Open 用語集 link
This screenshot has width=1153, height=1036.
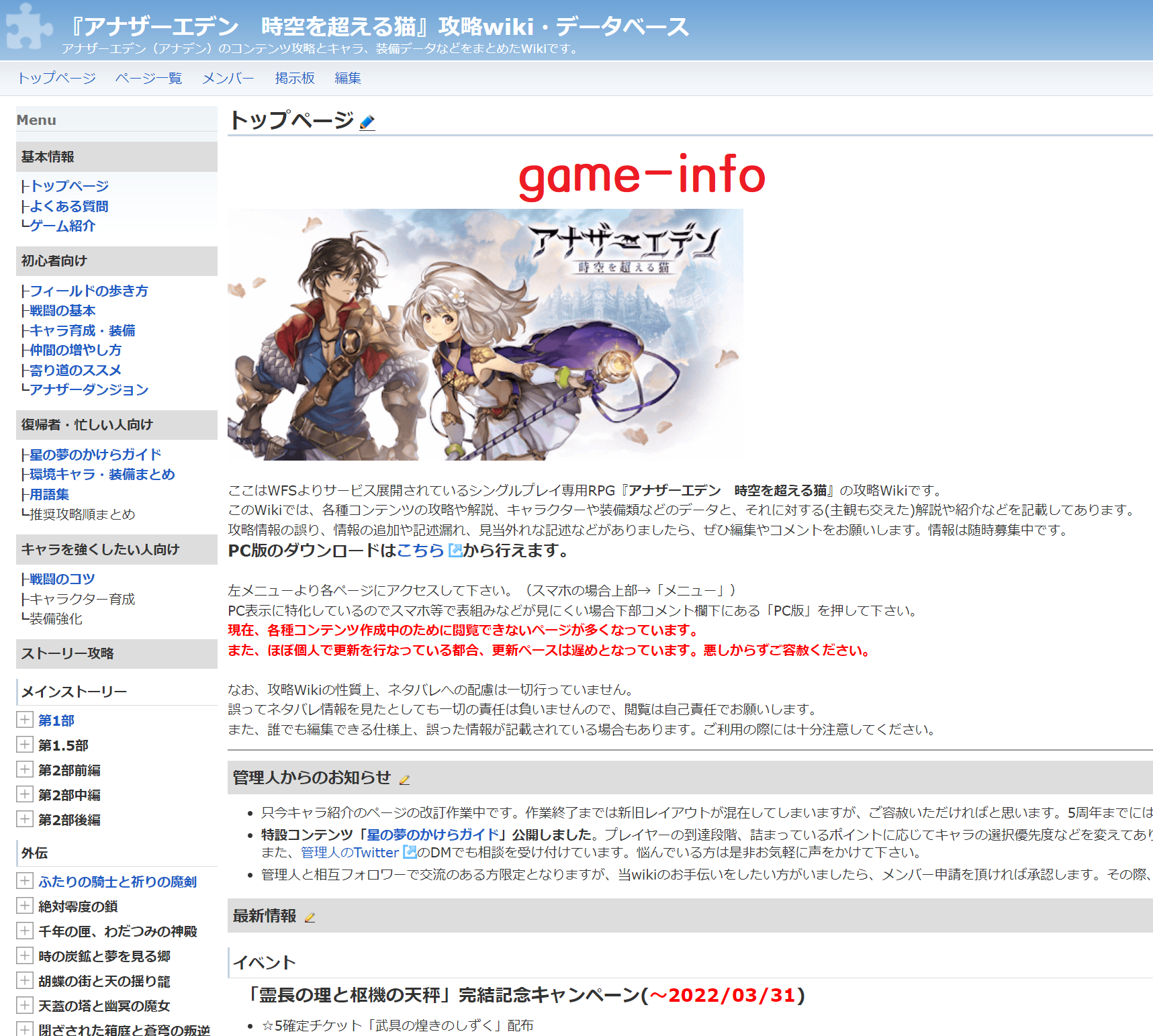point(50,494)
